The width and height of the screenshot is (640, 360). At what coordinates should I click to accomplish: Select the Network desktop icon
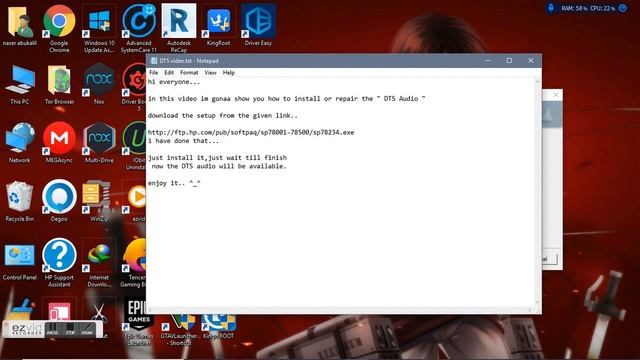click(19, 143)
